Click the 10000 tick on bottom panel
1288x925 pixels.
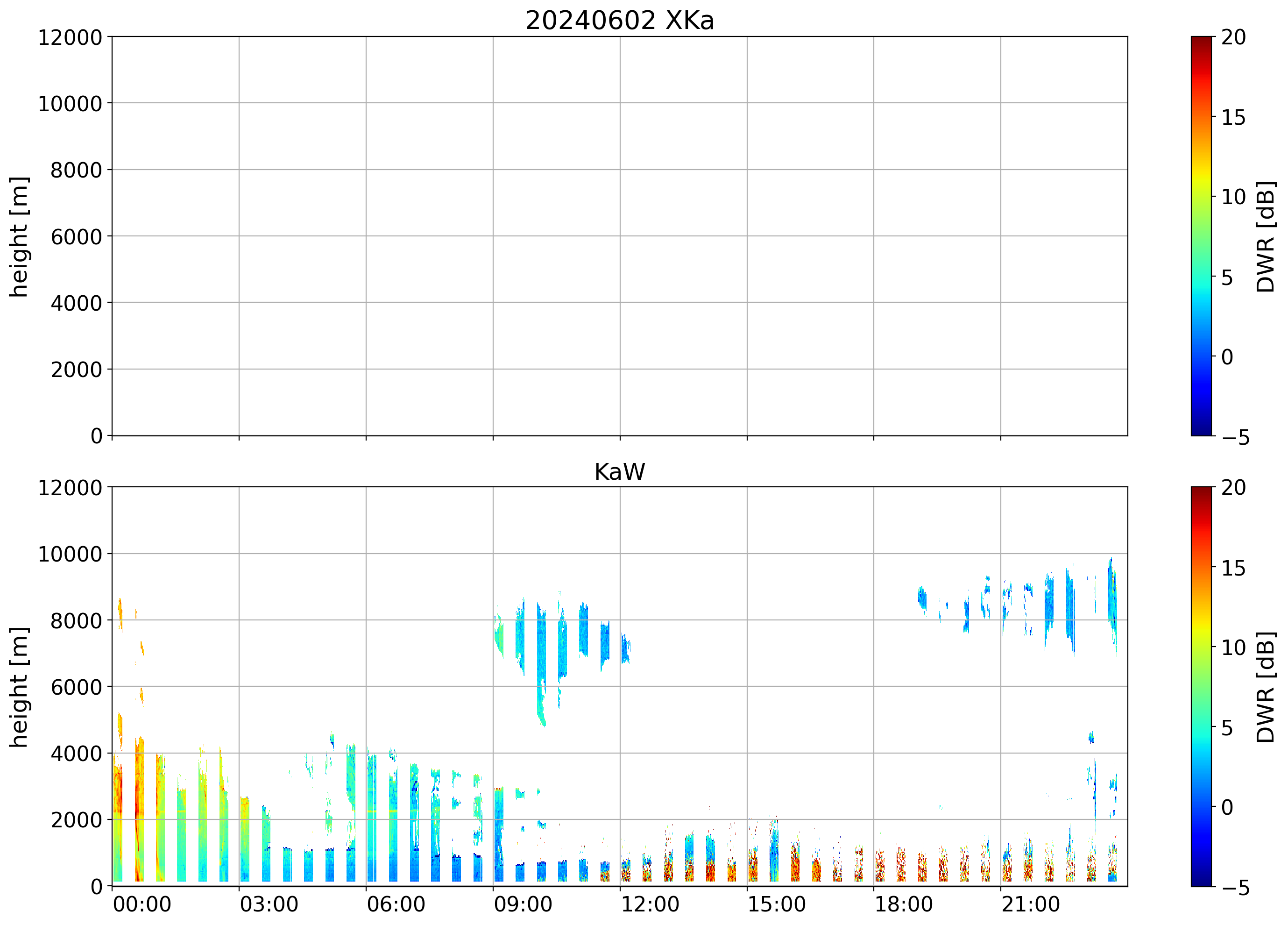pyautogui.click(x=70, y=554)
